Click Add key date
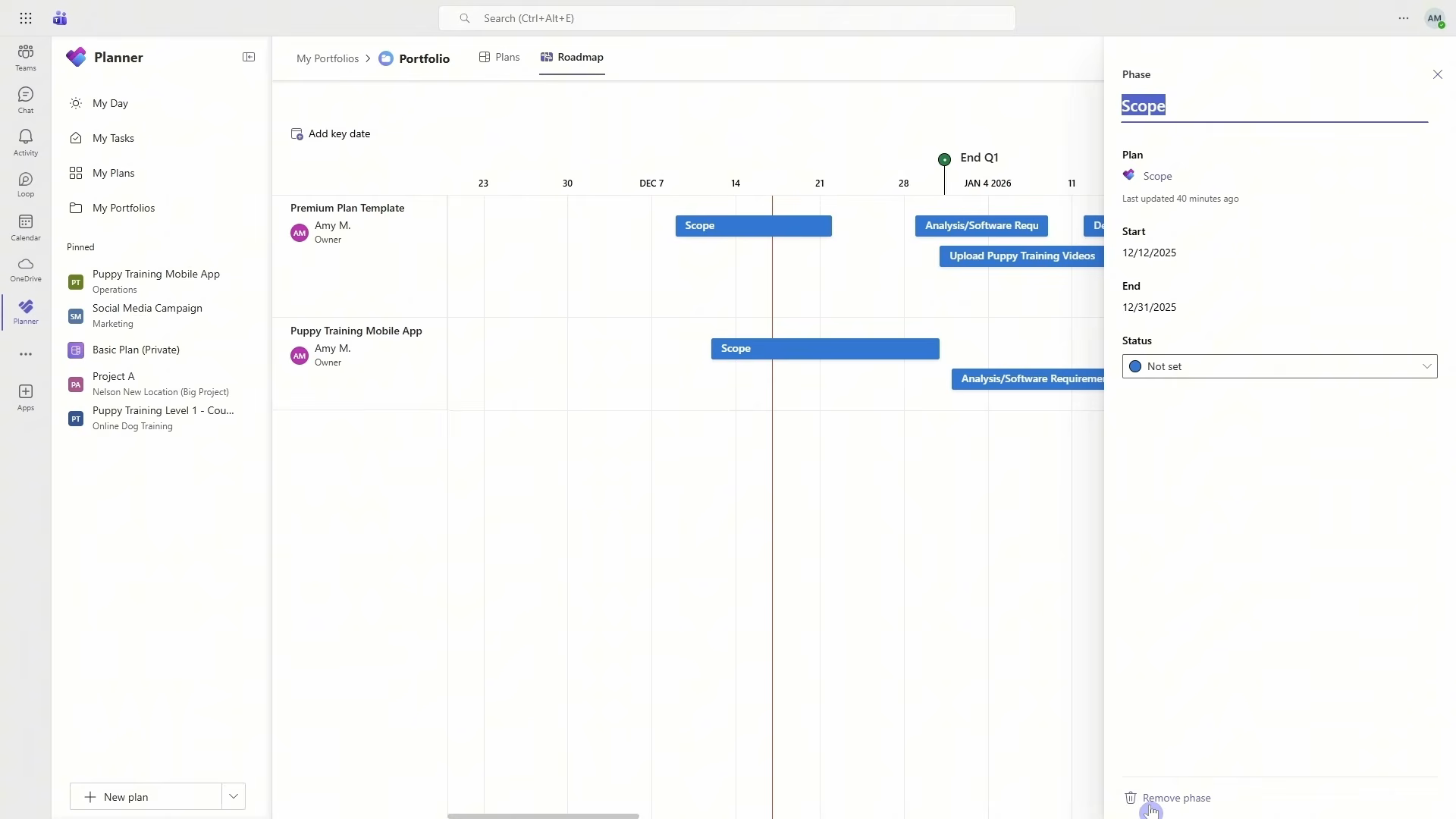 coord(331,134)
